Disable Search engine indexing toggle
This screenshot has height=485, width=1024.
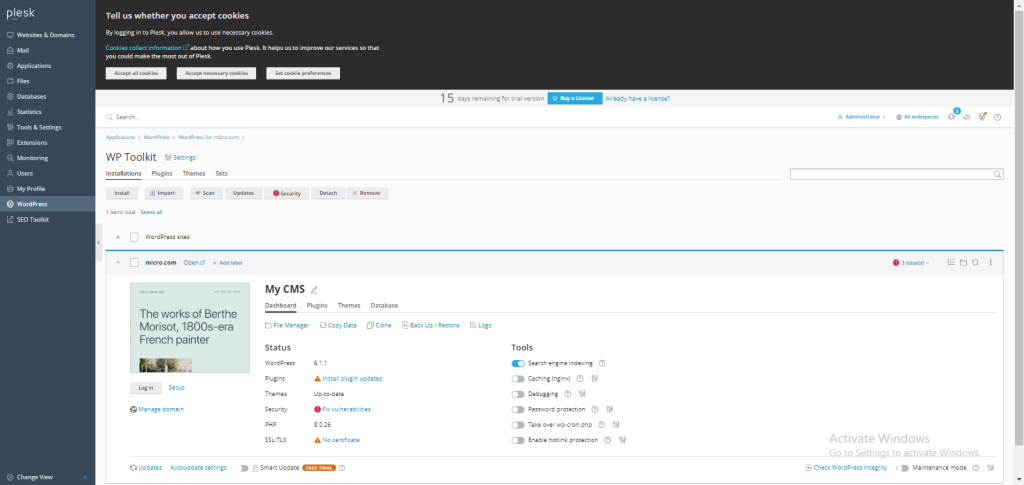518,363
